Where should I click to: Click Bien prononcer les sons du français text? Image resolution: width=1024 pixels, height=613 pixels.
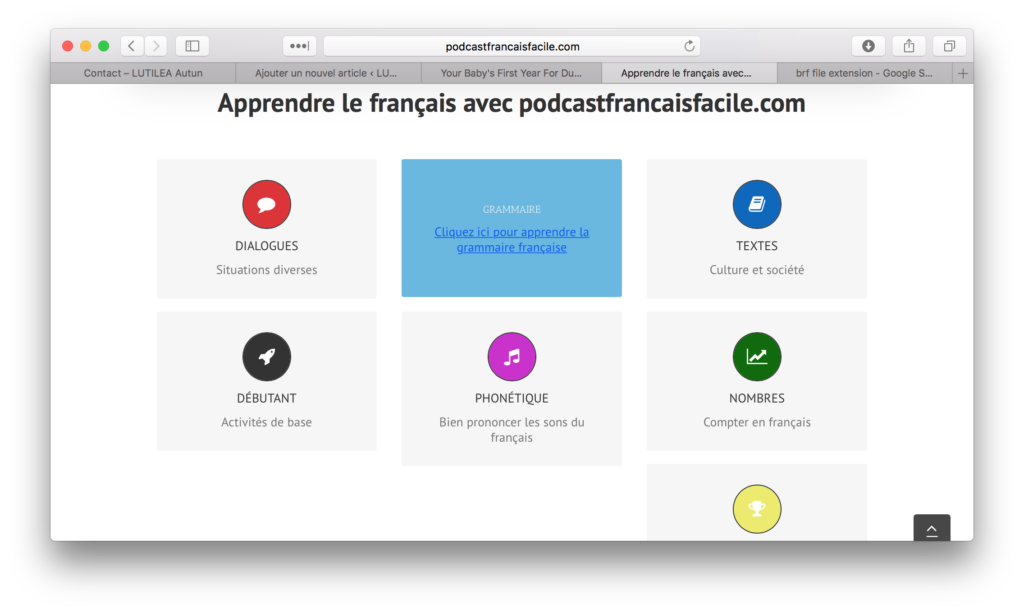coord(512,430)
